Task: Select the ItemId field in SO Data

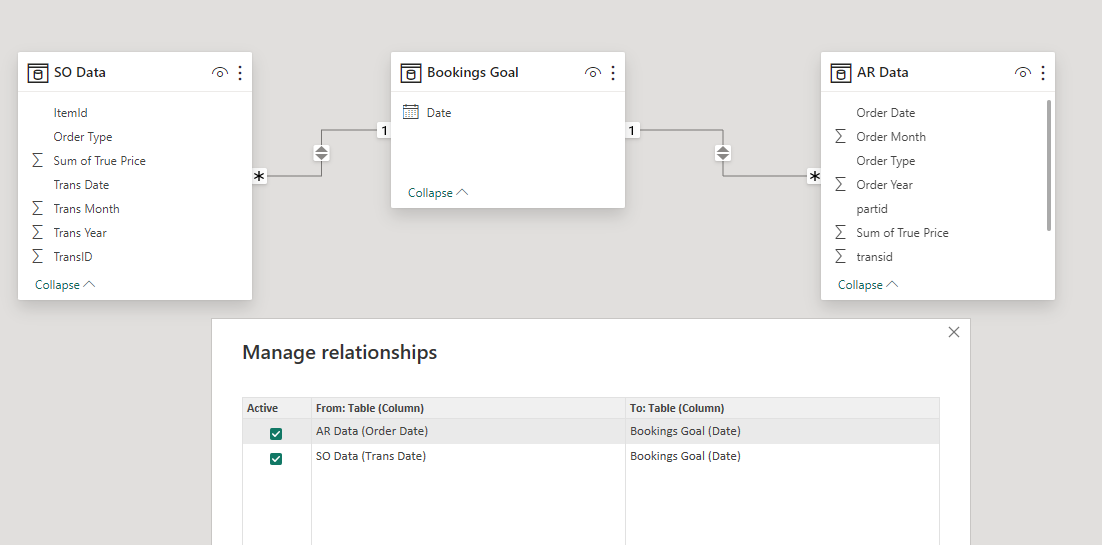Action: [70, 113]
